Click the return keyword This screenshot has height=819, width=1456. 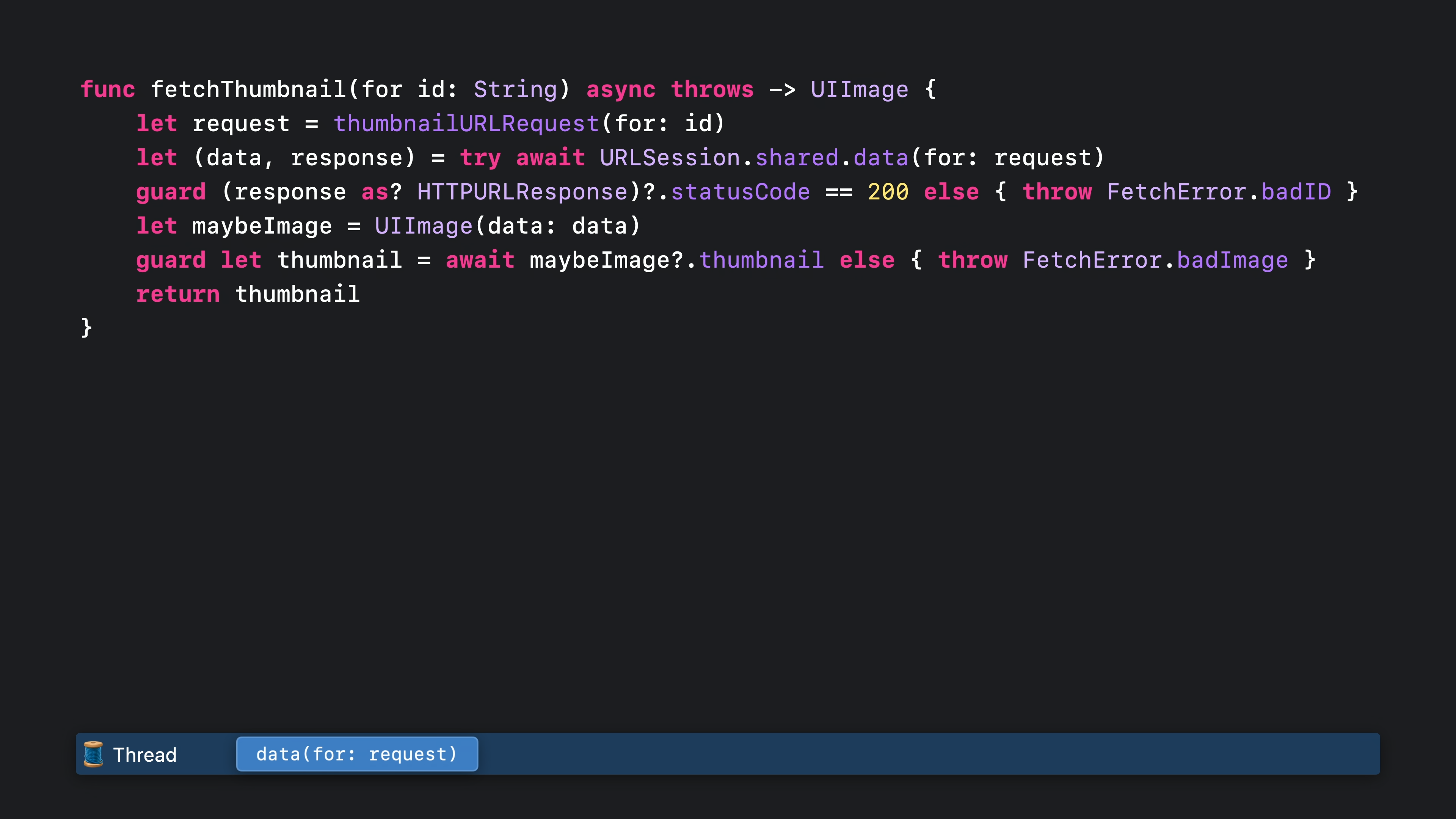(x=177, y=295)
